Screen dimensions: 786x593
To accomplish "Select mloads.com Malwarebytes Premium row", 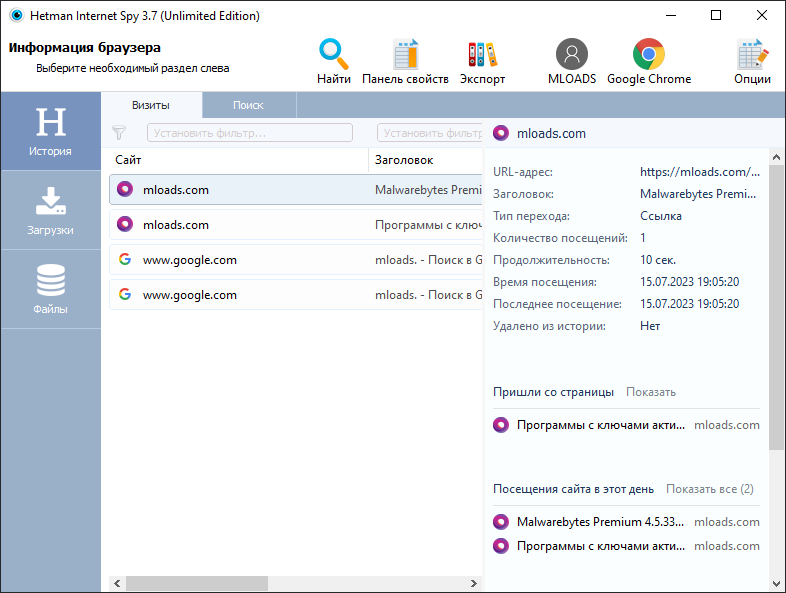I will coord(296,189).
